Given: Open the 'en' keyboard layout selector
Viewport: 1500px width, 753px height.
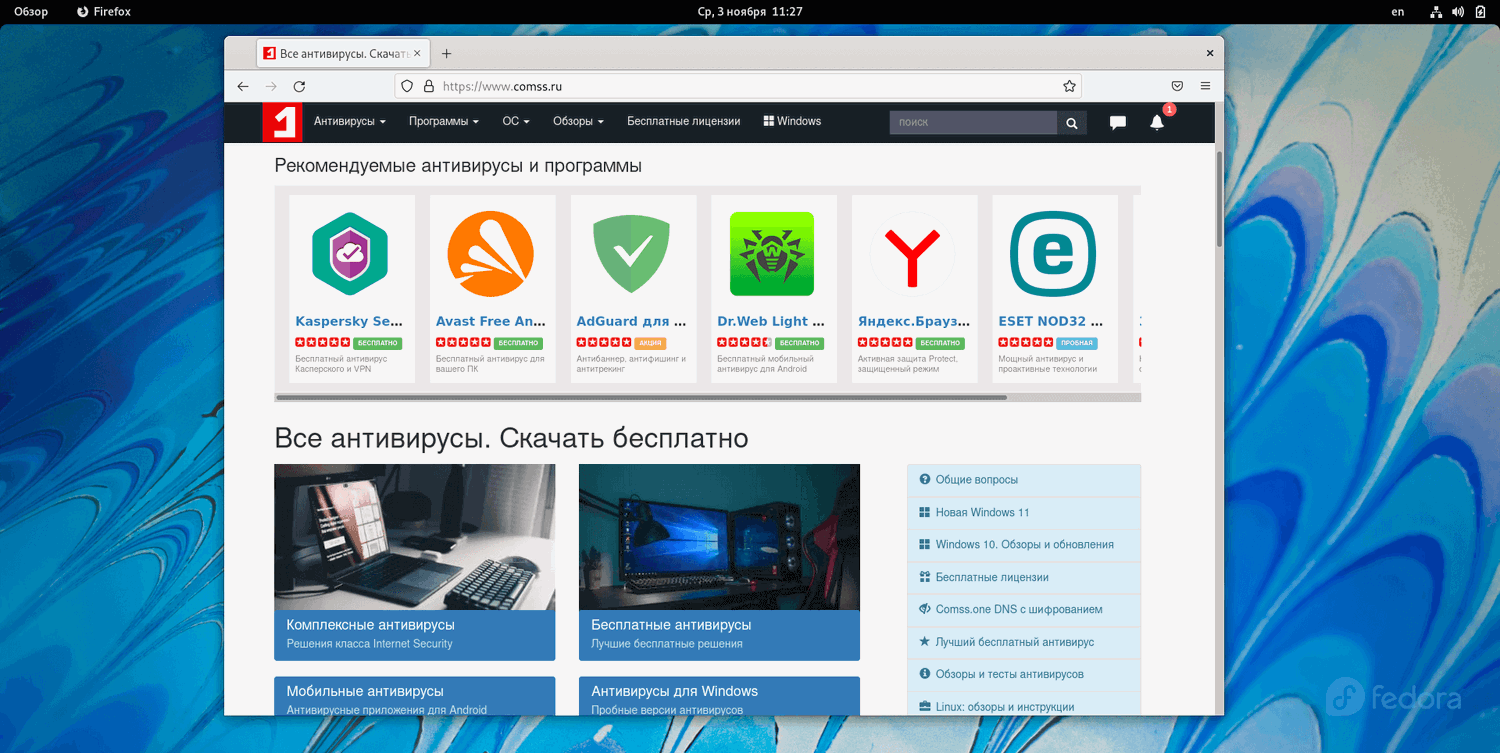Looking at the screenshot, I should click(1398, 12).
